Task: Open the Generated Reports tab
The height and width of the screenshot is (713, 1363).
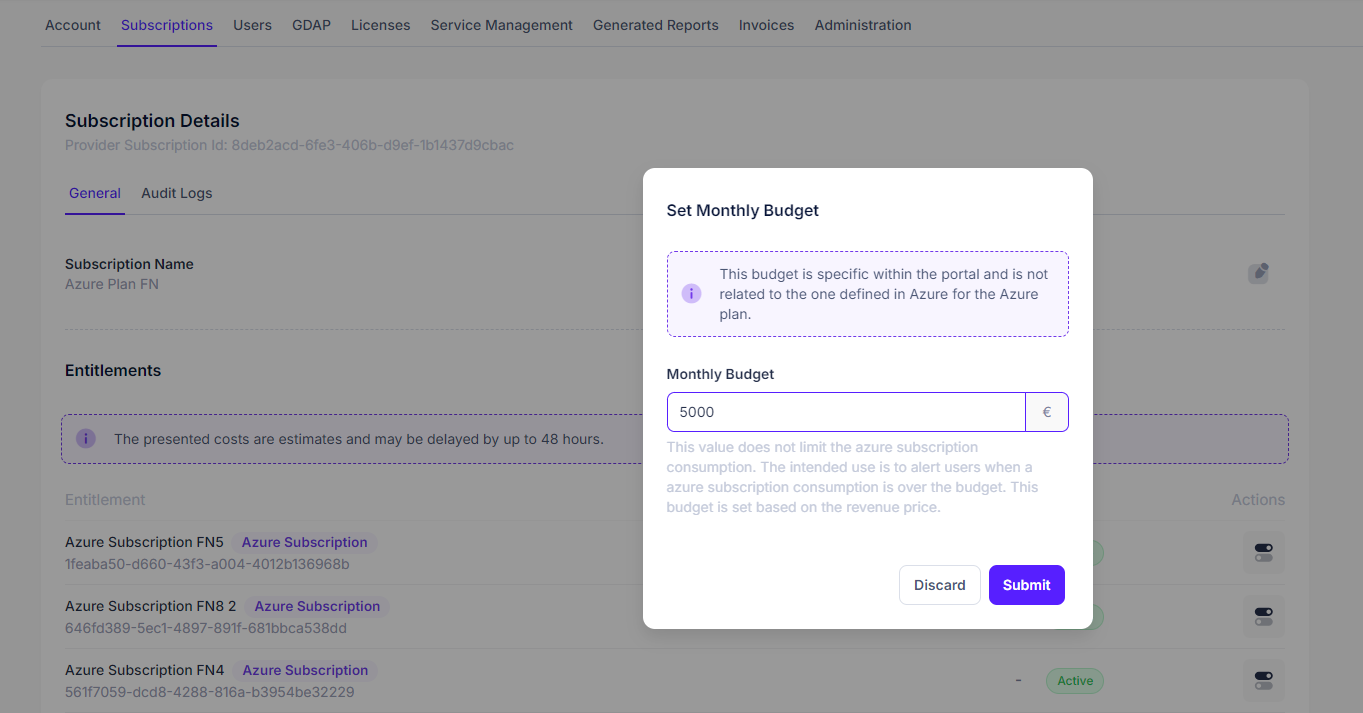Action: point(655,25)
